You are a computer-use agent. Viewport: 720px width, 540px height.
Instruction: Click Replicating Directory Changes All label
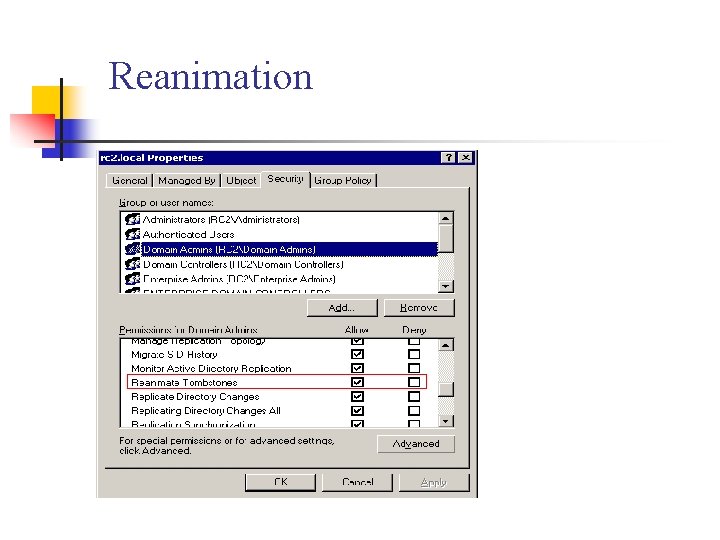pos(206,411)
